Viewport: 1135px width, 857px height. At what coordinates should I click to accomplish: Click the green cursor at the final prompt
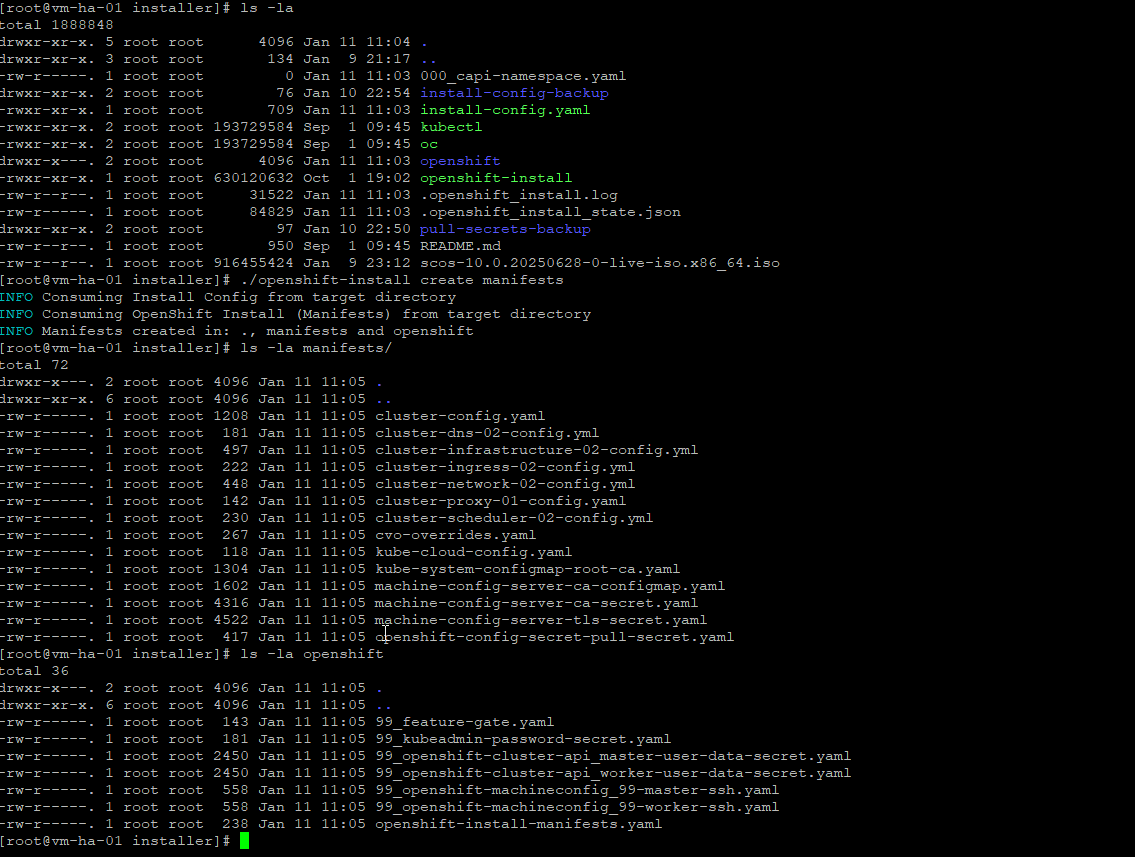click(x=244, y=841)
